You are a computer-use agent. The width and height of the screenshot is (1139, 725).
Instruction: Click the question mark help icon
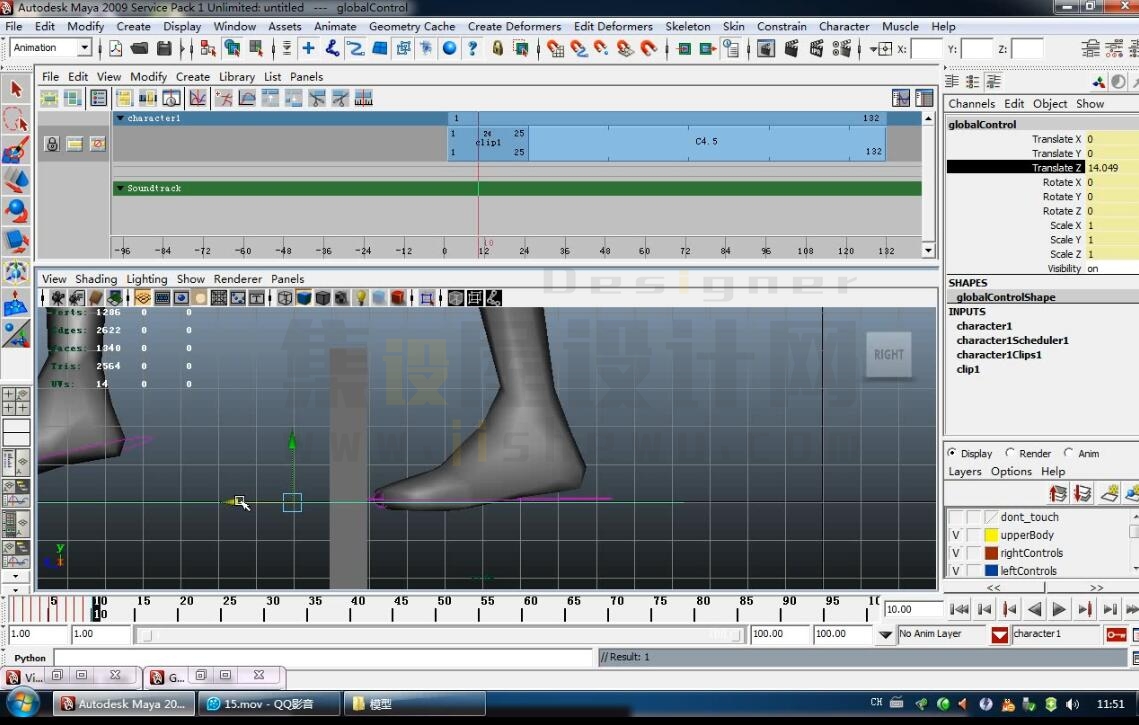click(x=473, y=49)
